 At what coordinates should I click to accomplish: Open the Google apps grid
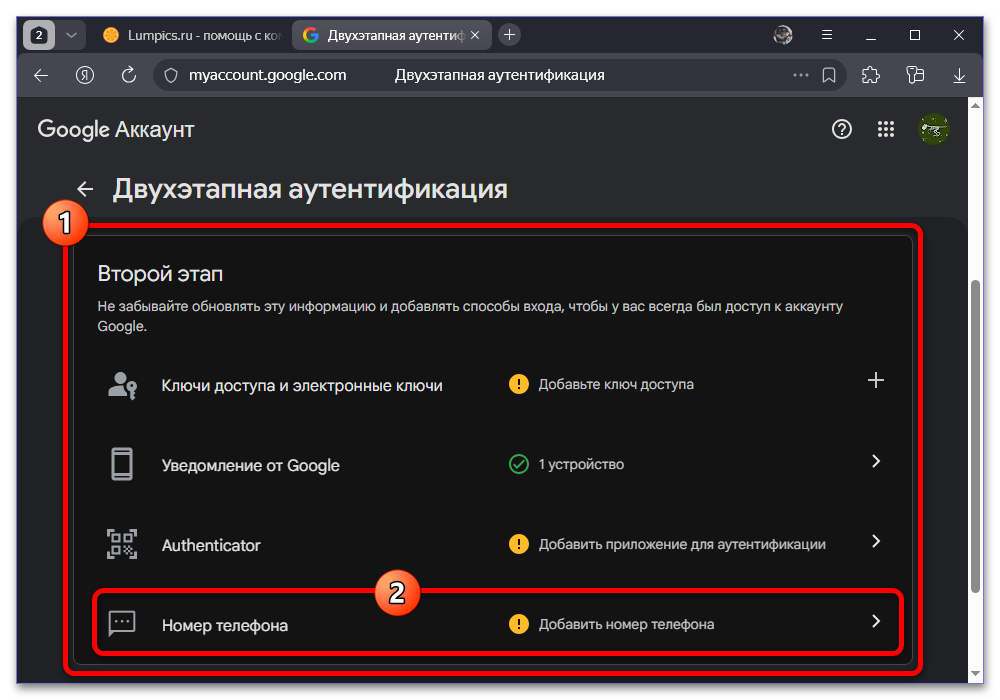tap(885, 129)
